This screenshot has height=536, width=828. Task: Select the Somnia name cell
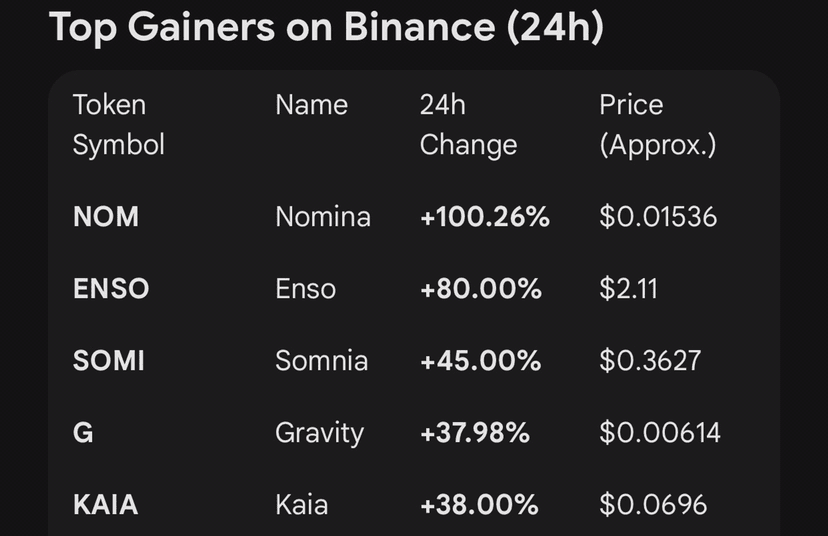pos(322,361)
